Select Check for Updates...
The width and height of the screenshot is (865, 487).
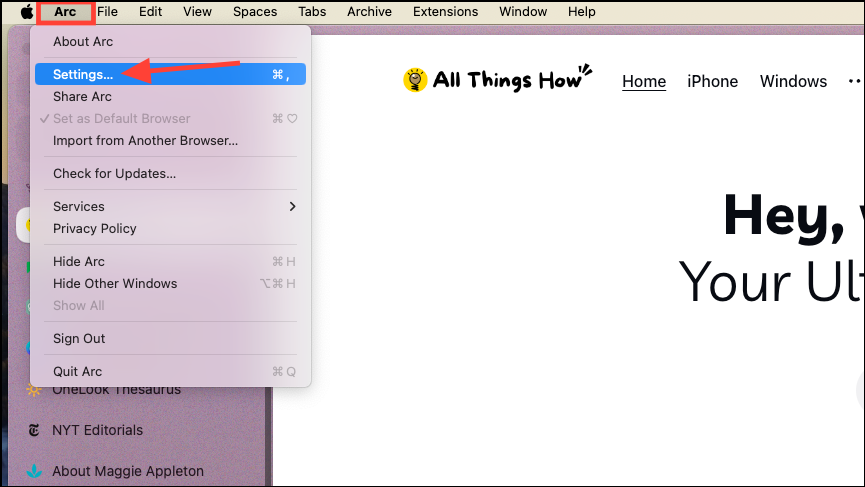click(170, 174)
